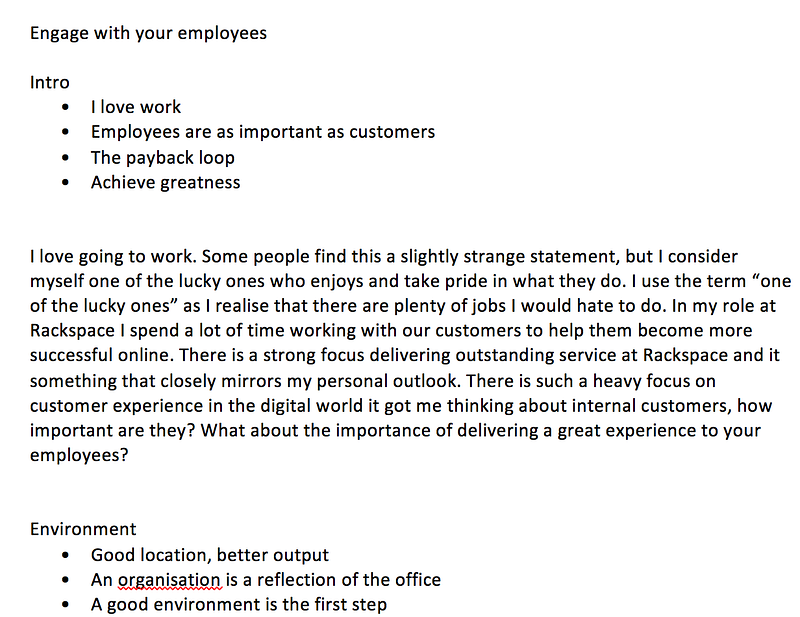Viewport: 800px width, 617px height.
Task: Click 'Good location, better output' bullet
Action: click(210, 555)
